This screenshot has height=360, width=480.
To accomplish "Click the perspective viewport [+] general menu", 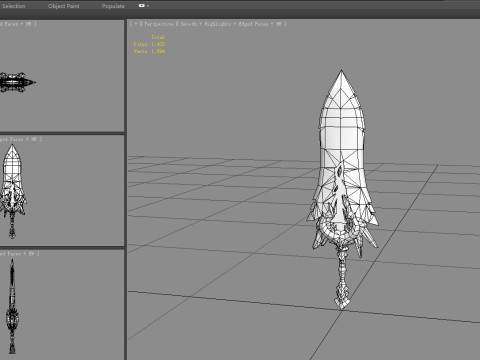I will tap(135, 24).
